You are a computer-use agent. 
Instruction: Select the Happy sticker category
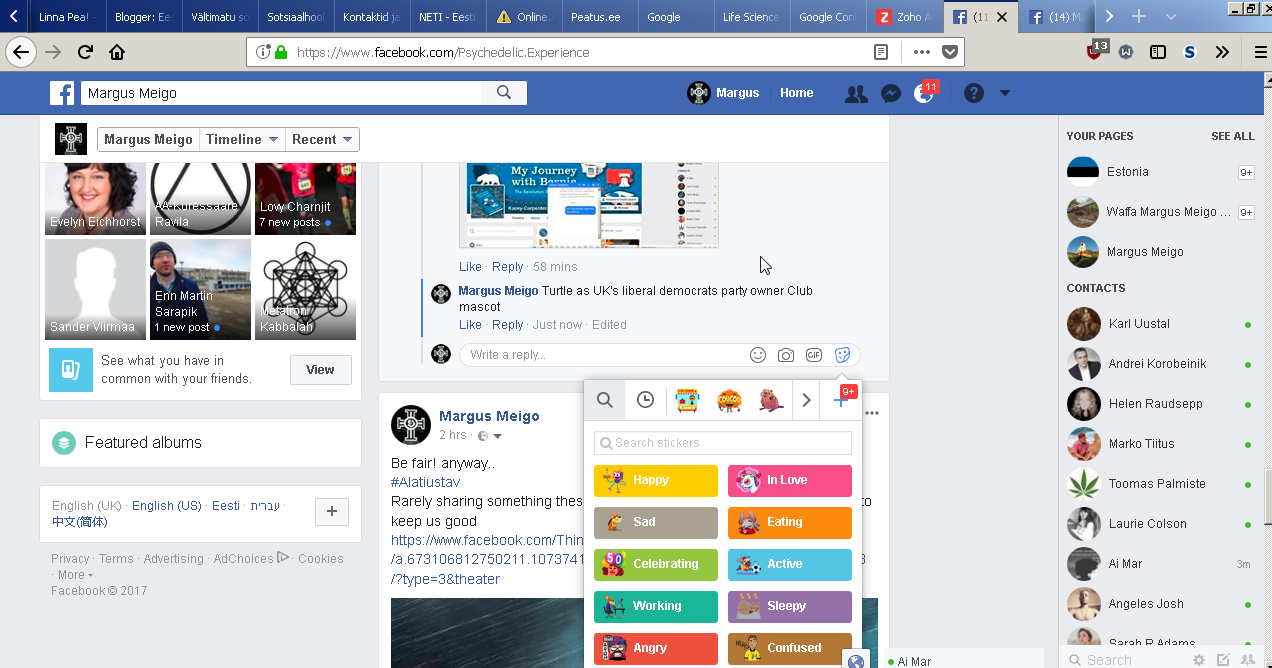(x=656, y=481)
